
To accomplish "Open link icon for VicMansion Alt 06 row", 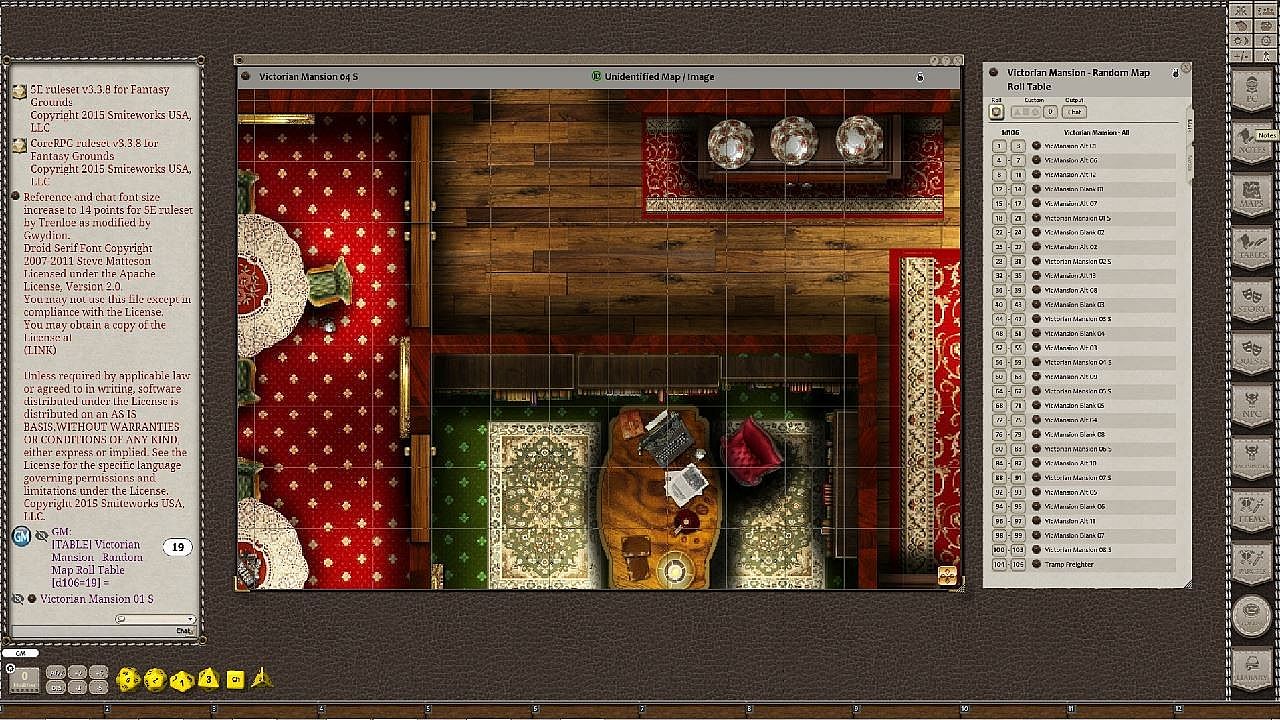I will 1036,160.
